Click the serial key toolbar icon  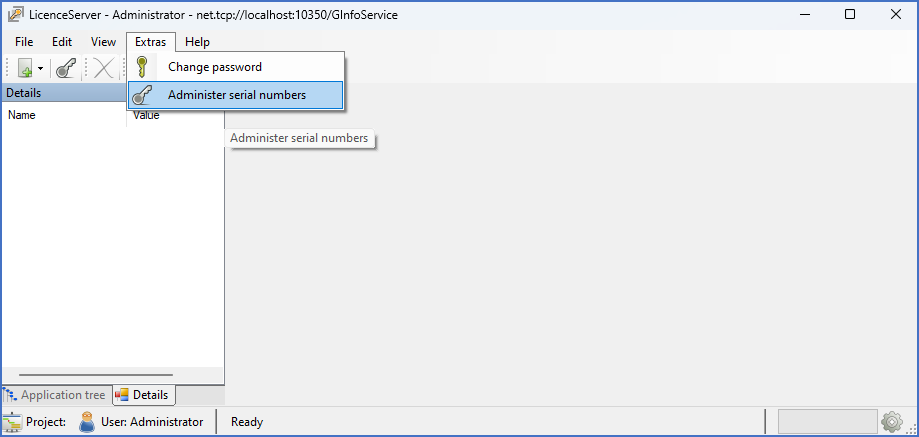coord(66,69)
